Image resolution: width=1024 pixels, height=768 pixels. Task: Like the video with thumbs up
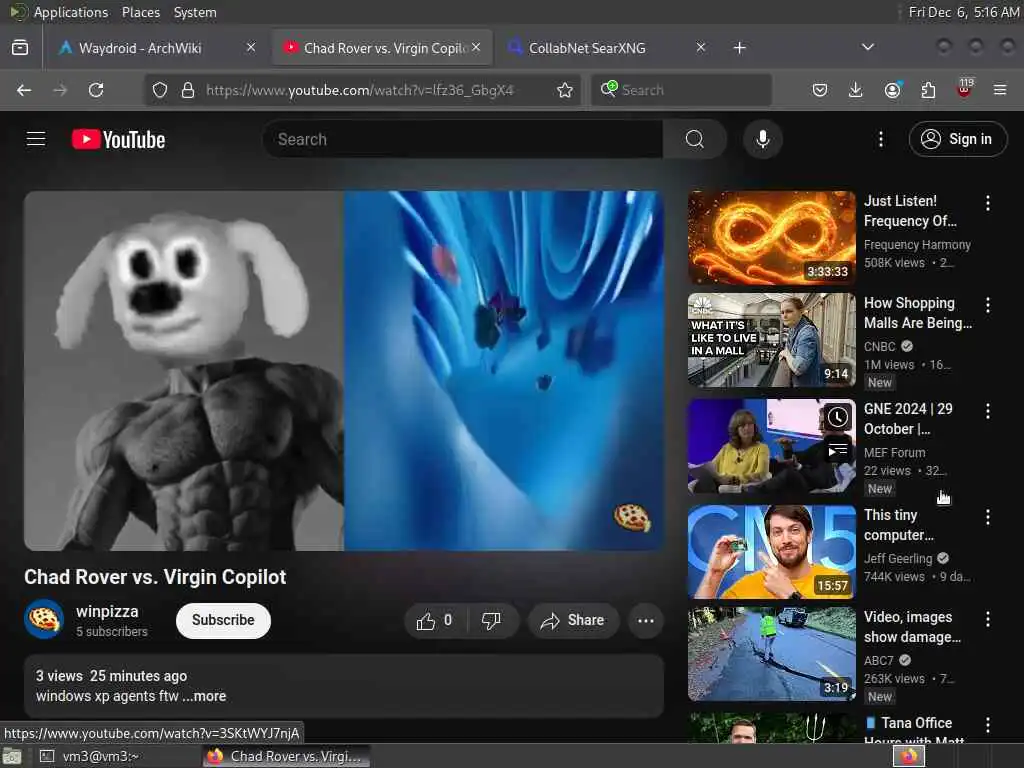tap(436, 620)
